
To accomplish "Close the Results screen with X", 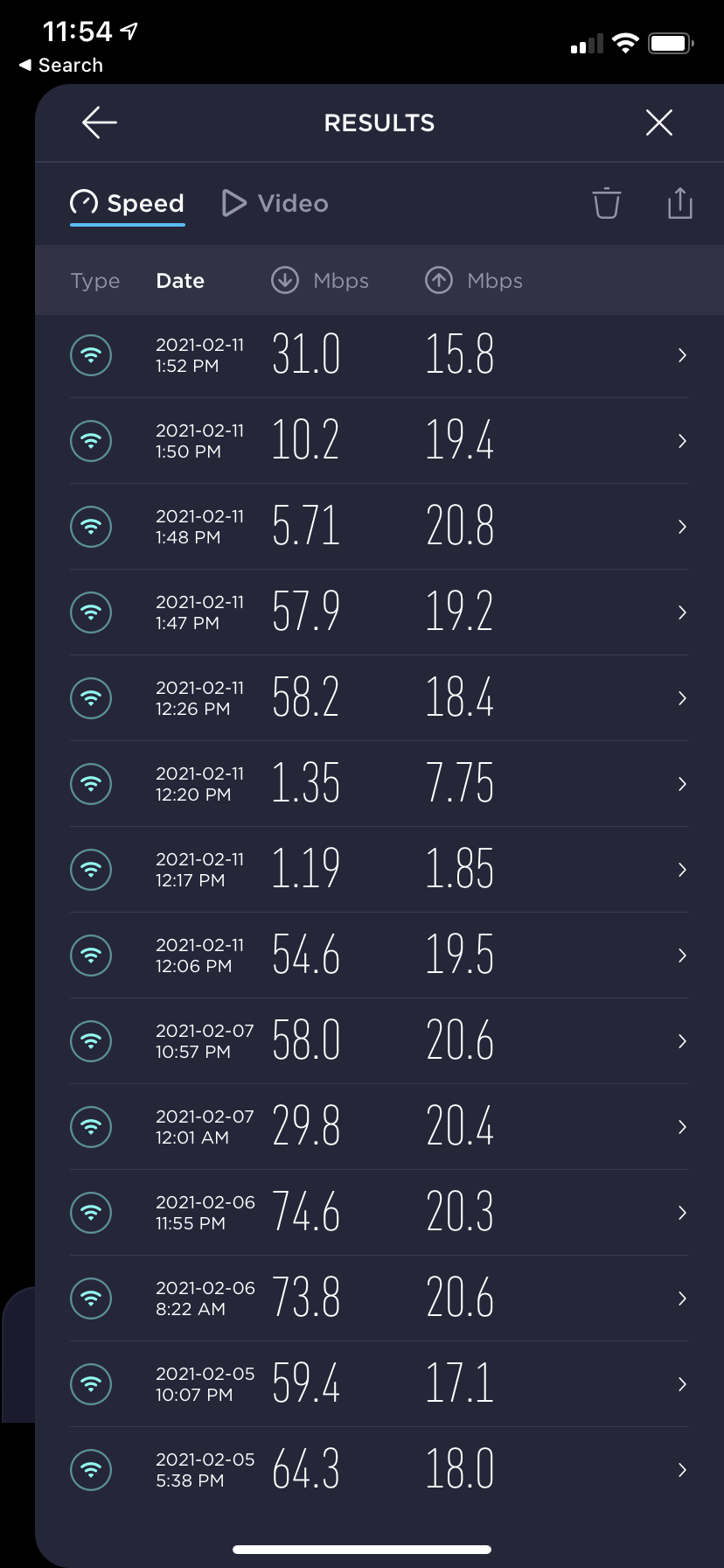I will pyautogui.click(x=658, y=123).
